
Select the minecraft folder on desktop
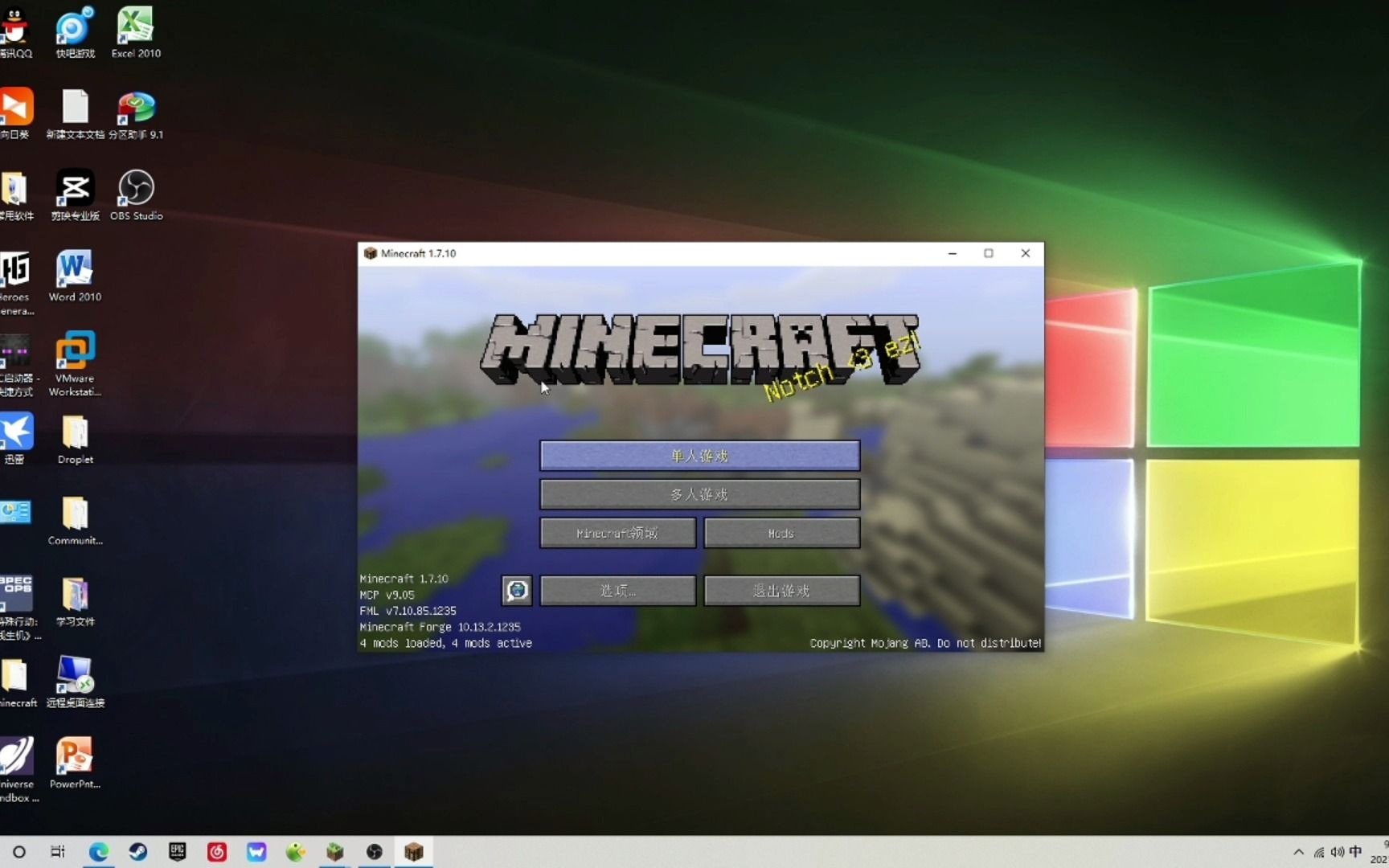click(17, 682)
